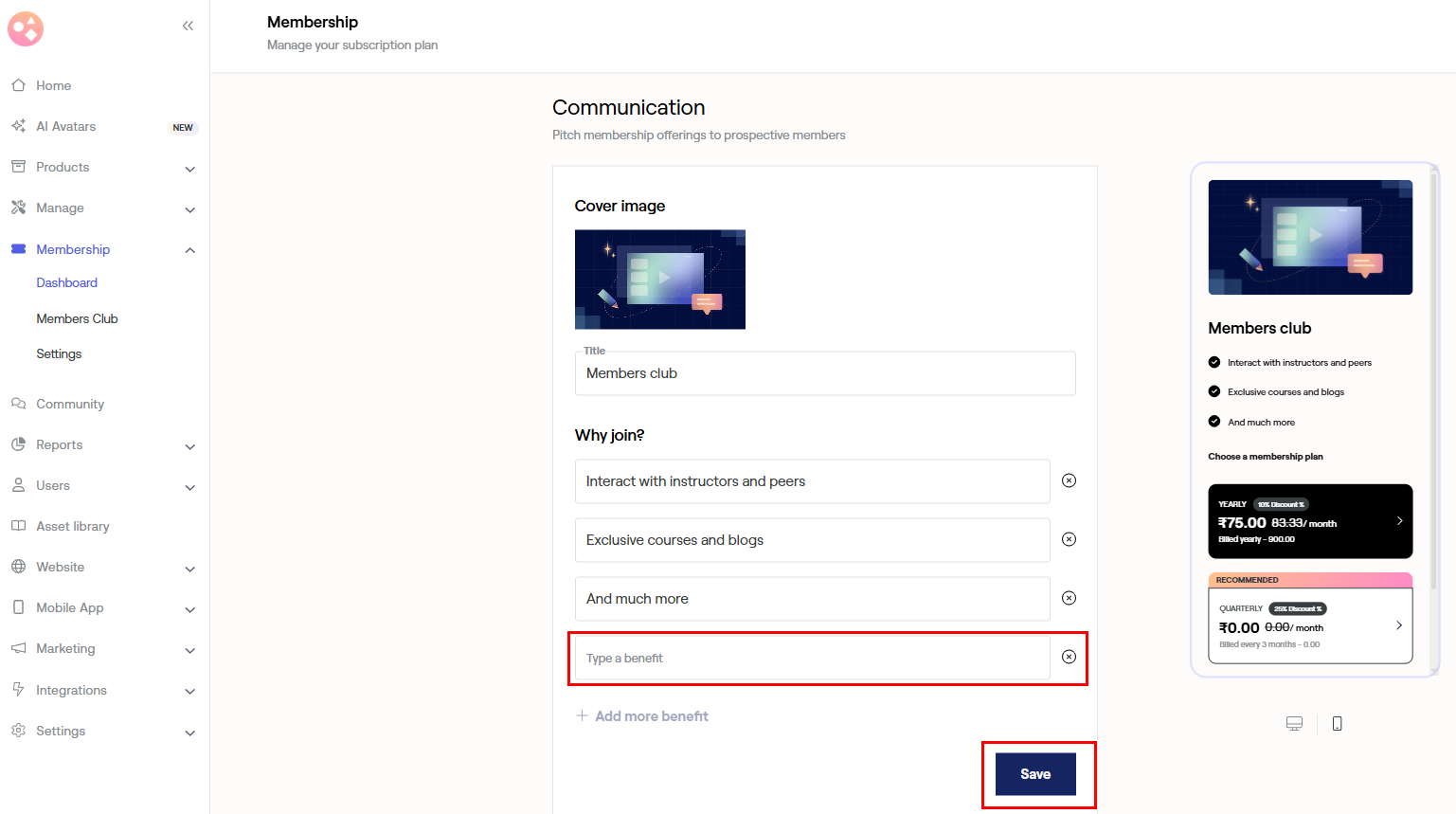Viewport: 1456px width, 814px height.
Task: Delete the 'Exclusive courses and blogs' benefit
Action: [x=1069, y=539]
